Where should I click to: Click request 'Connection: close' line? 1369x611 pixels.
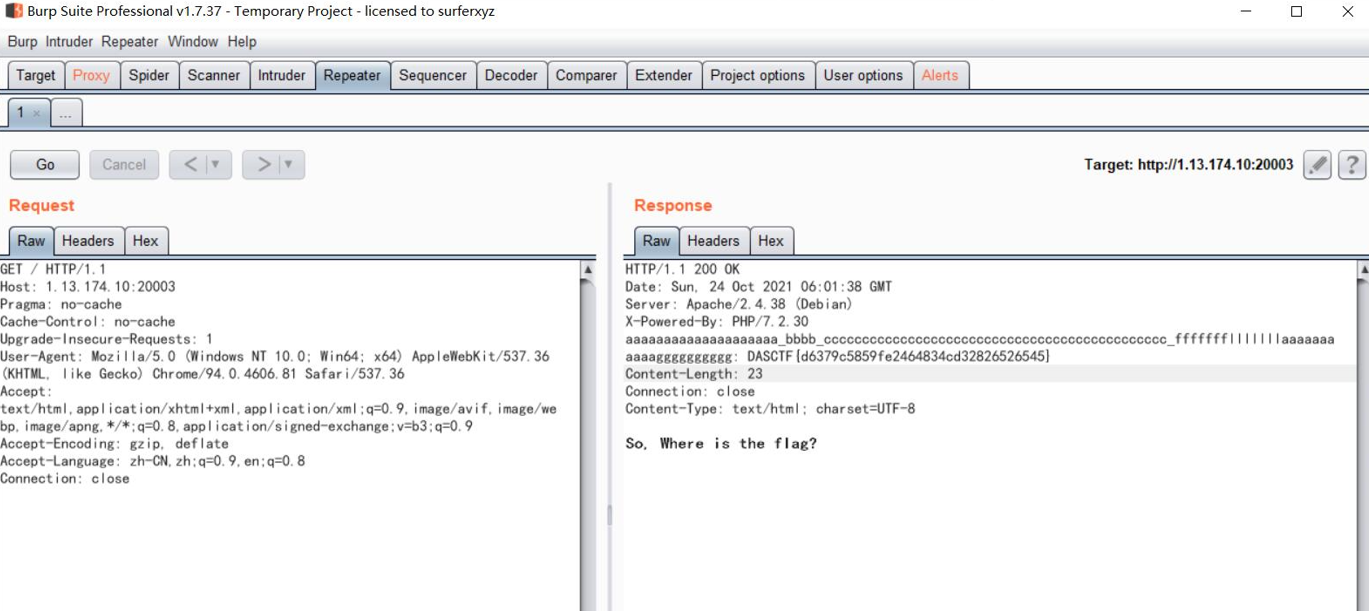(65, 479)
